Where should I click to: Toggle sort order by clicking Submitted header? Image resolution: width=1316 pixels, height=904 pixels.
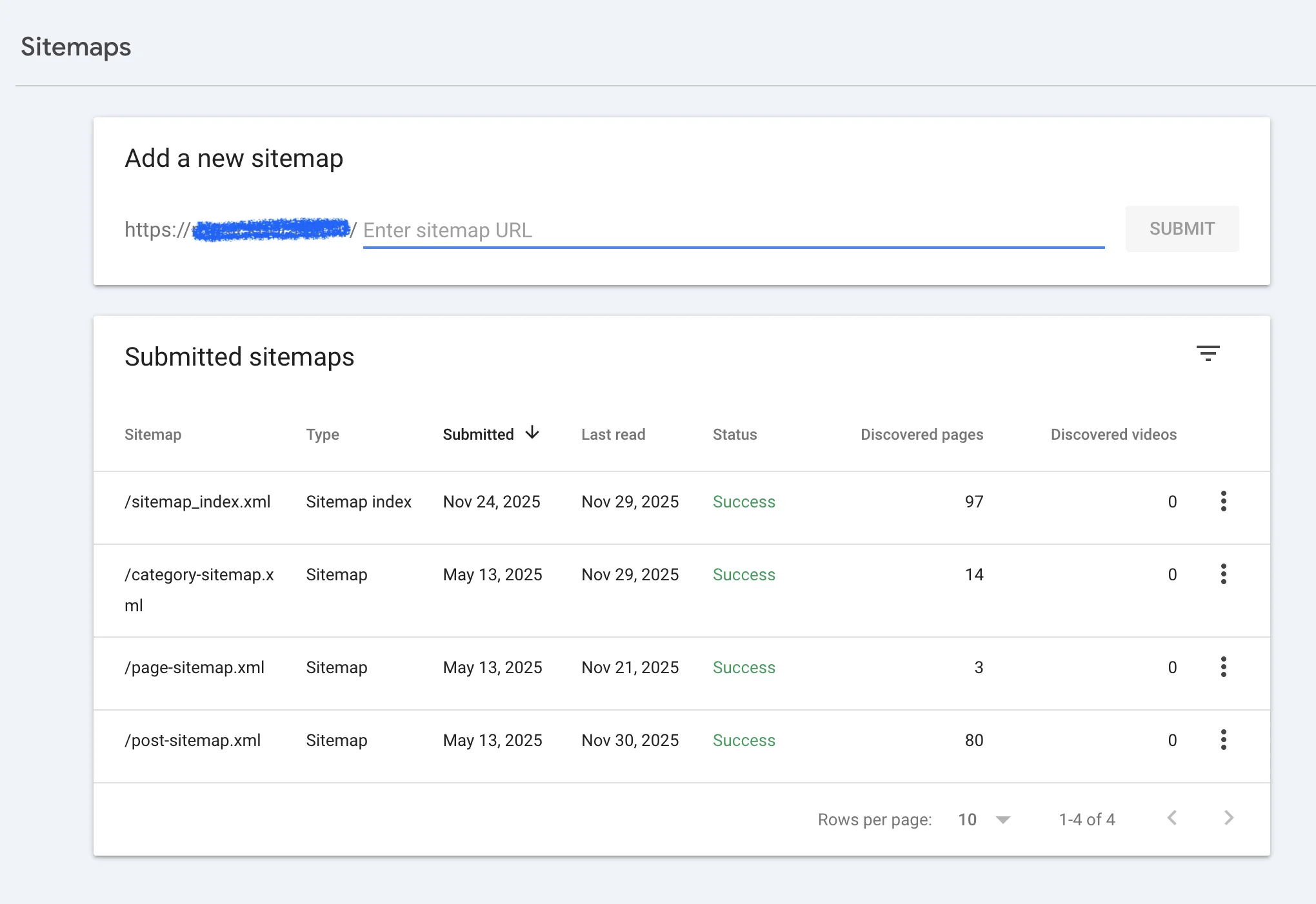[x=478, y=434]
